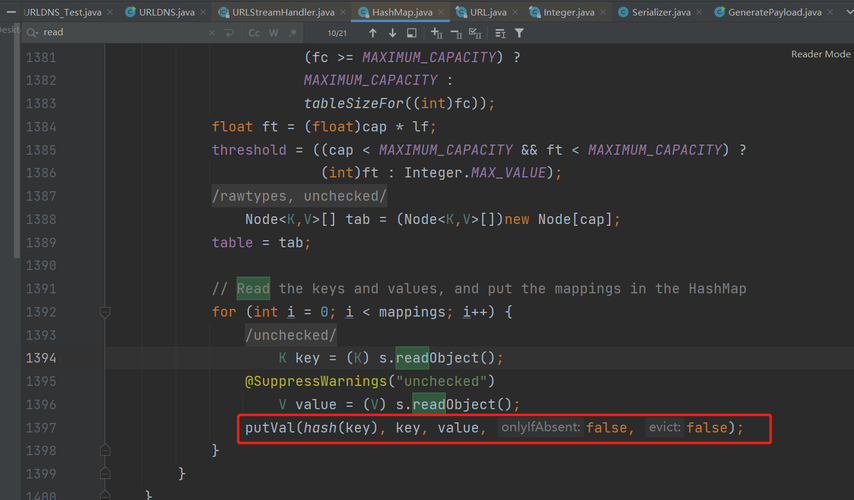Open the search filter options
The width and height of the screenshot is (854, 500).
pyautogui.click(x=520, y=33)
